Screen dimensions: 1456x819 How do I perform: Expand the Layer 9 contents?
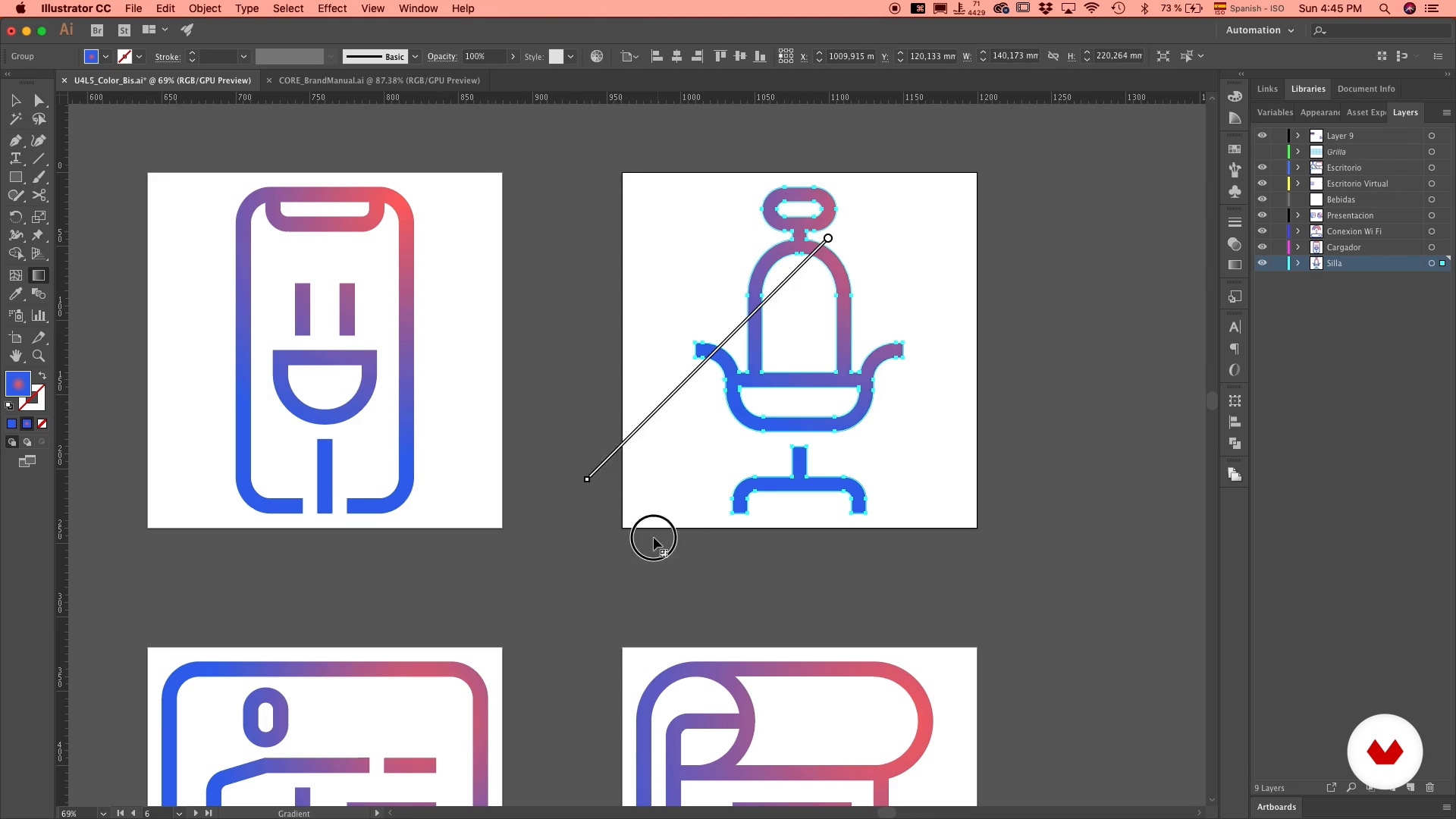pos(1298,136)
